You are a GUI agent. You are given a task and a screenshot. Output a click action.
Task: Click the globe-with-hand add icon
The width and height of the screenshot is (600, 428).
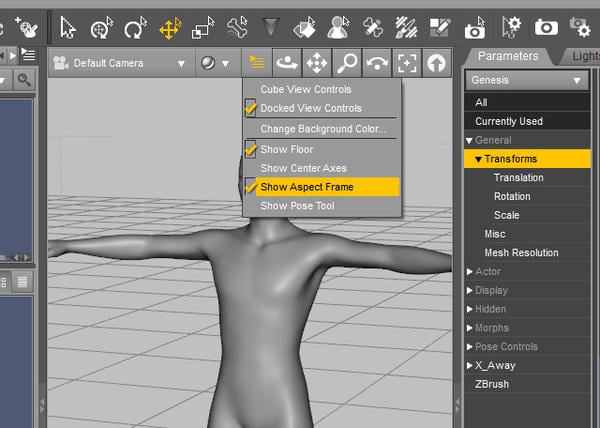(x=26, y=27)
